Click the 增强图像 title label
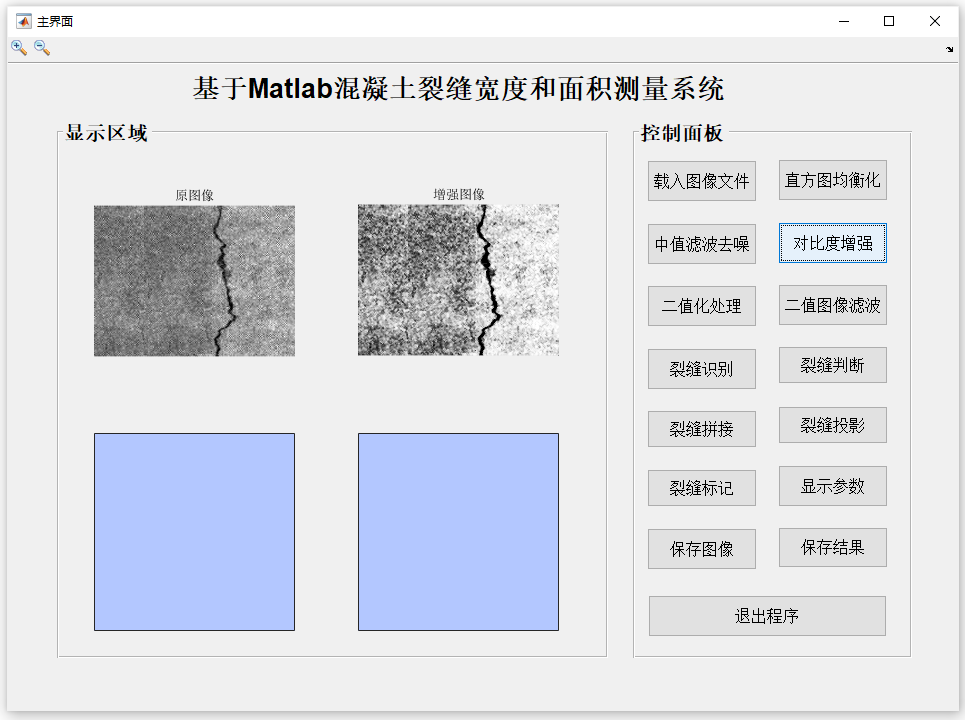Screen dimensions: 965x720 458,194
